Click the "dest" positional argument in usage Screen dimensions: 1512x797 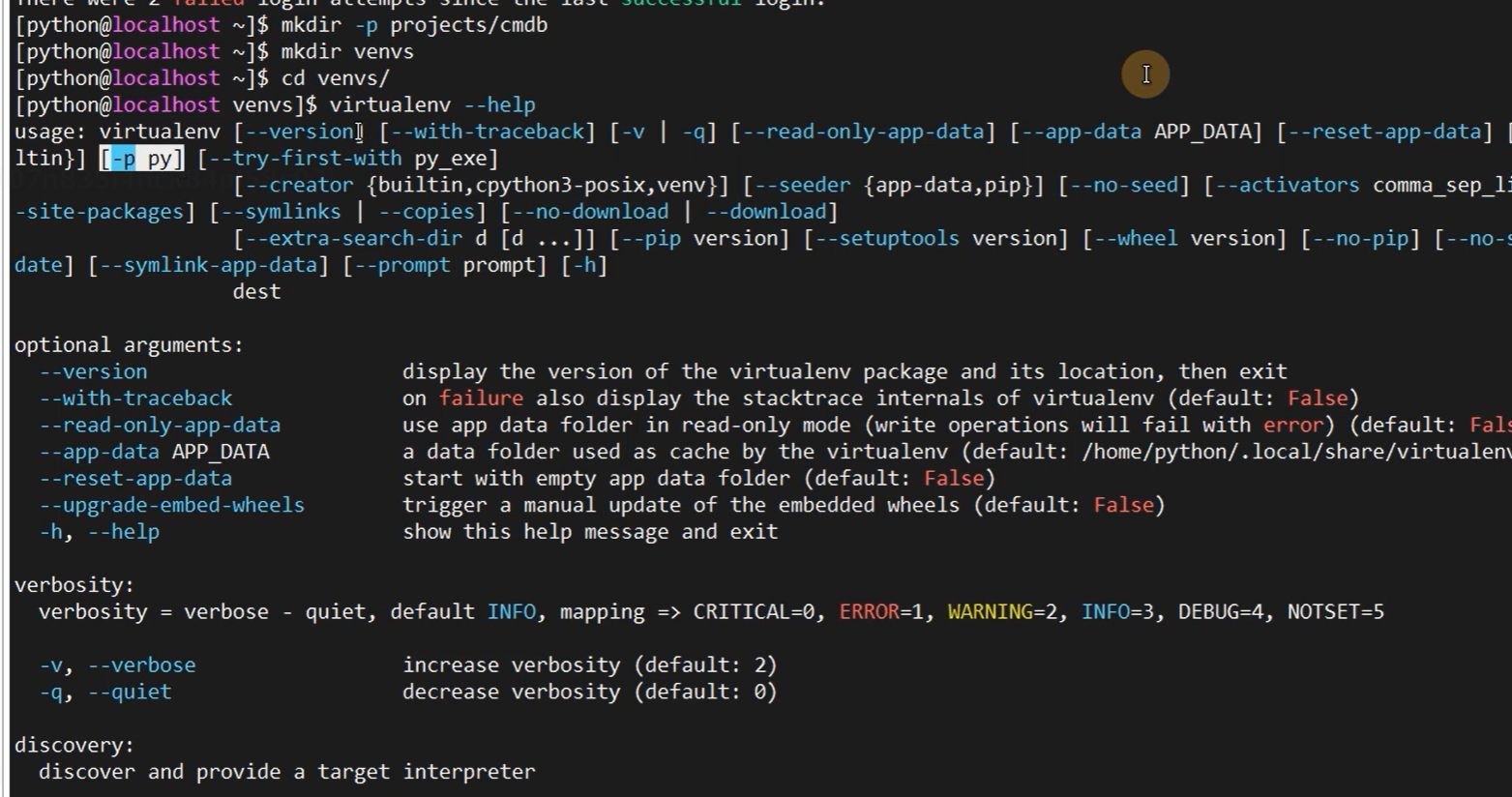pos(256,292)
